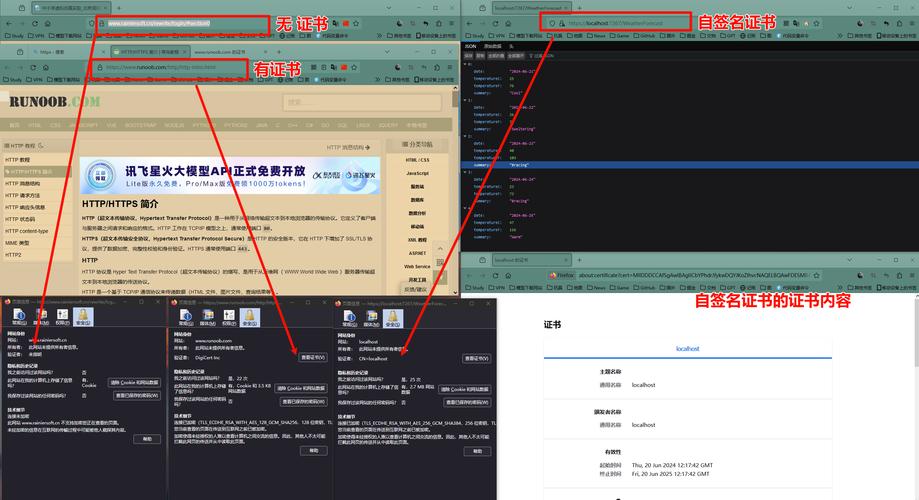The width and height of the screenshot is (919, 500).
Task: Open General icon in runoob Page Info
Action: tap(186, 317)
